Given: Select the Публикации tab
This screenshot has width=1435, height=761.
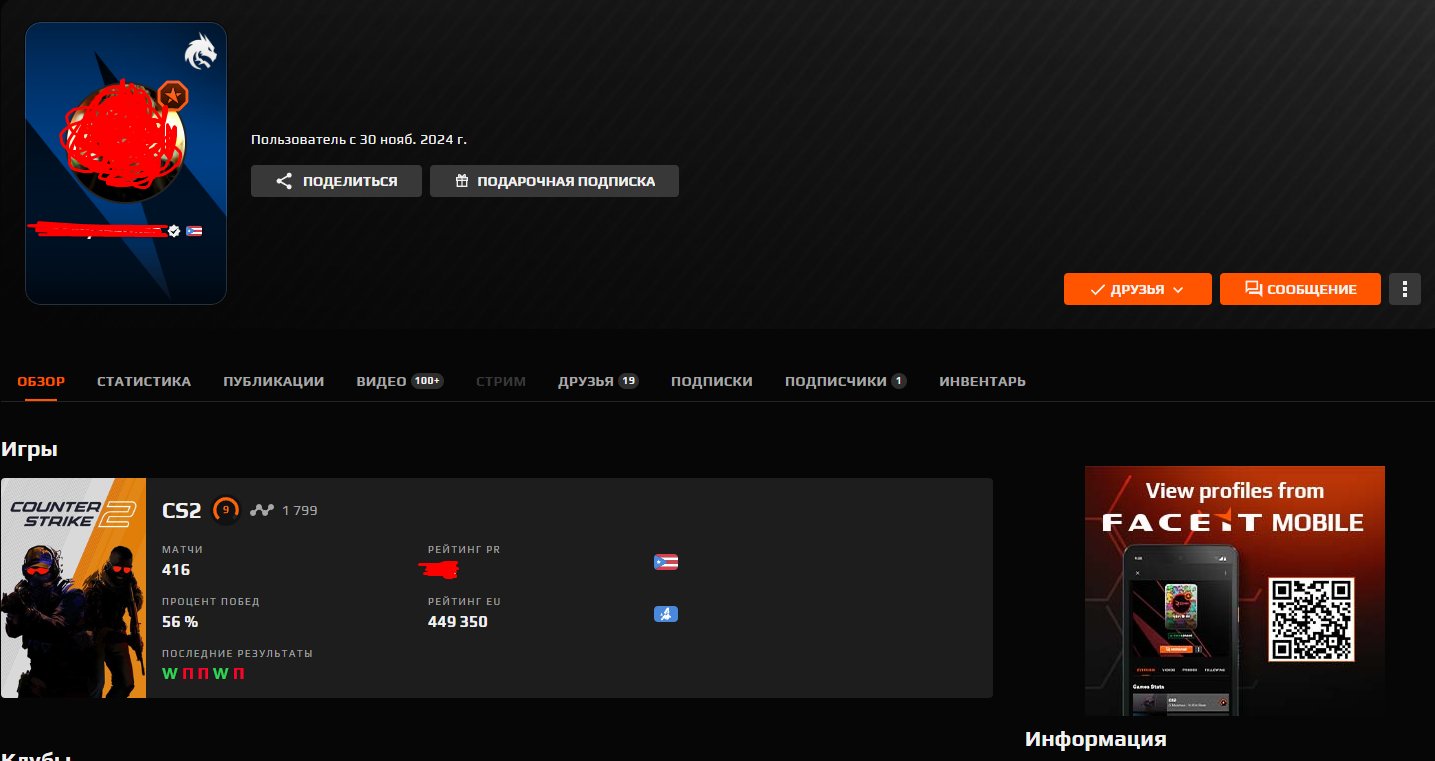Looking at the screenshot, I should pyautogui.click(x=273, y=381).
